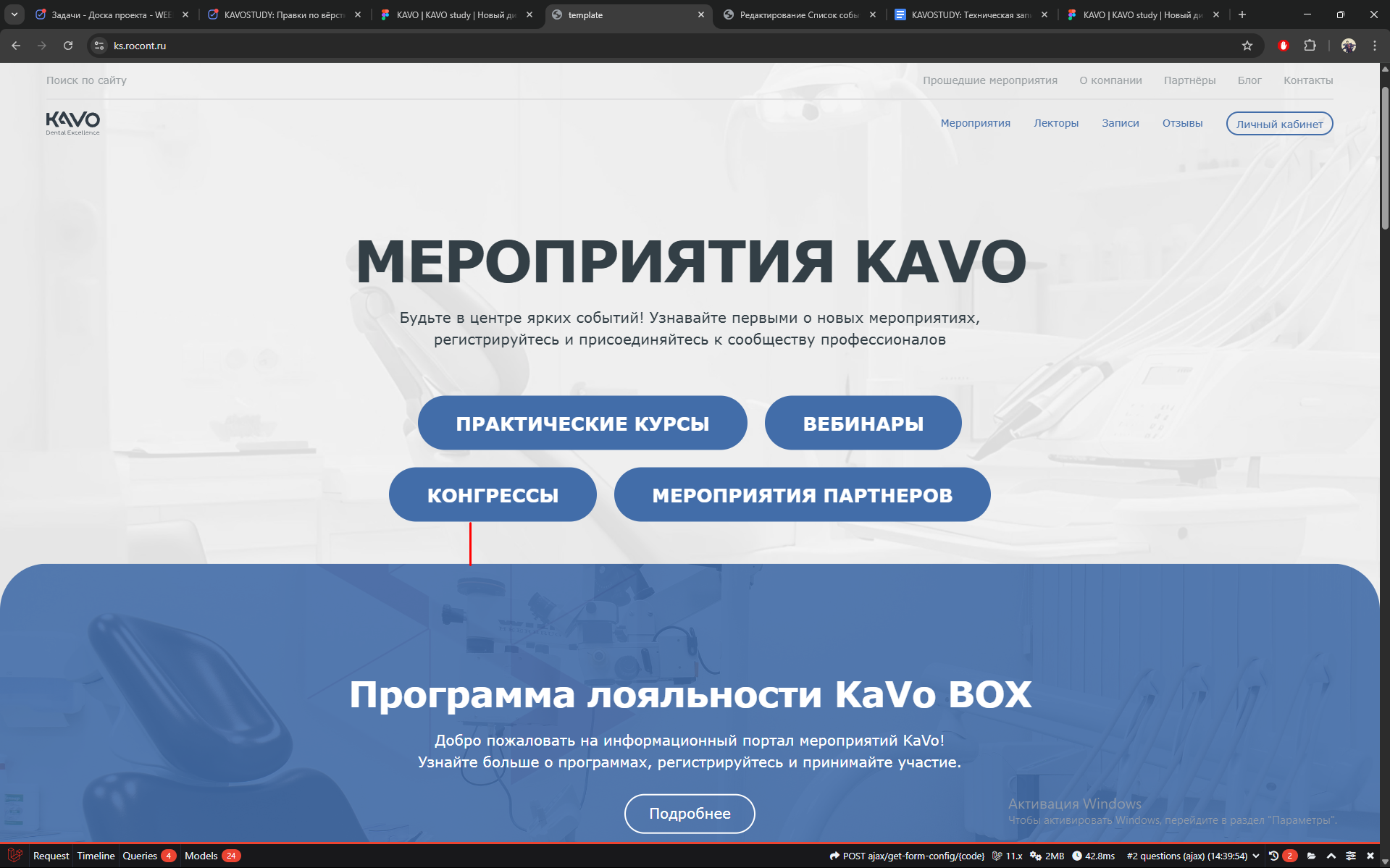The width and height of the screenshot is (1390, 868).
Task: Open site information icon in address bar
Action: point(99,46)
